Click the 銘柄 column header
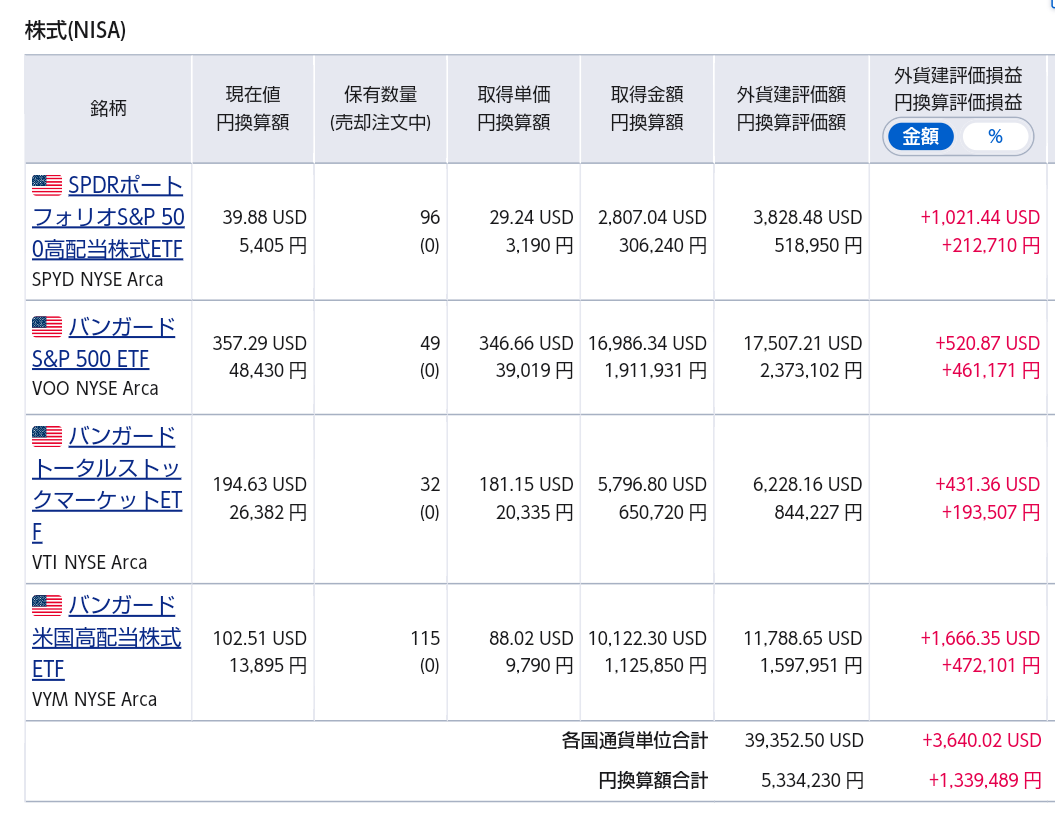 pyautogui.click(x=108, y=108)
